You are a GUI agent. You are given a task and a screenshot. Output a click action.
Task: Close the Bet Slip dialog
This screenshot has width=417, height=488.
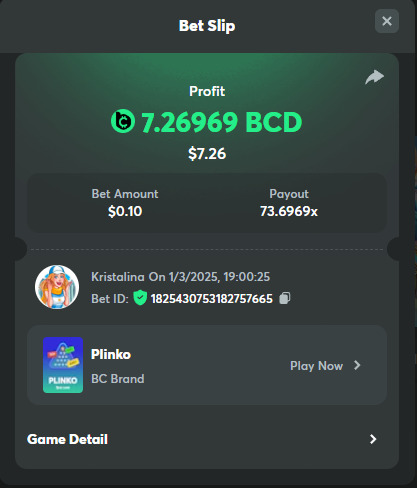click(387, 21)
